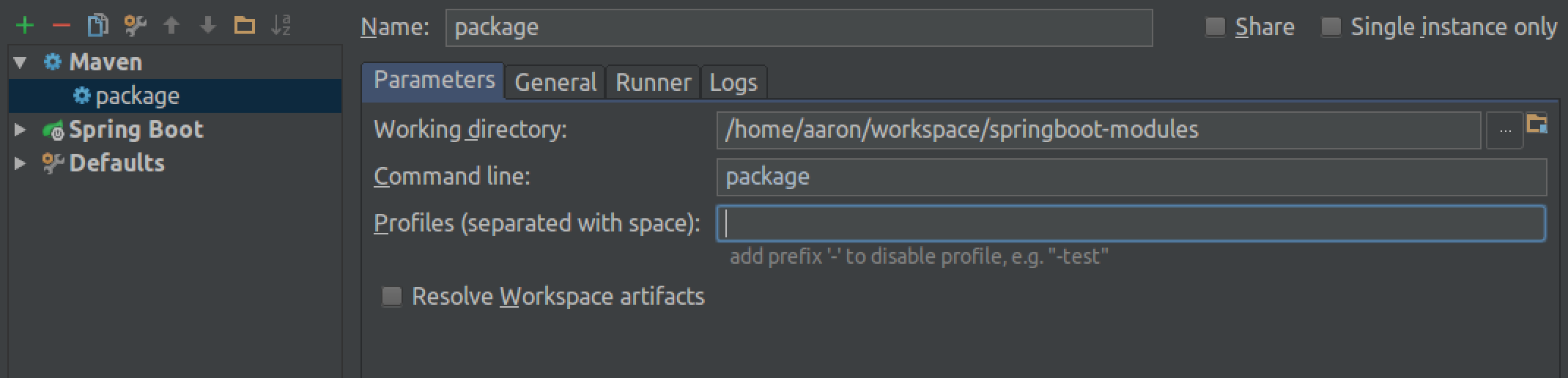Image resolution: width=1568 pixels, height=378 pixels.
Task: Sort configurations alphabetically
Action: point(281,26)
